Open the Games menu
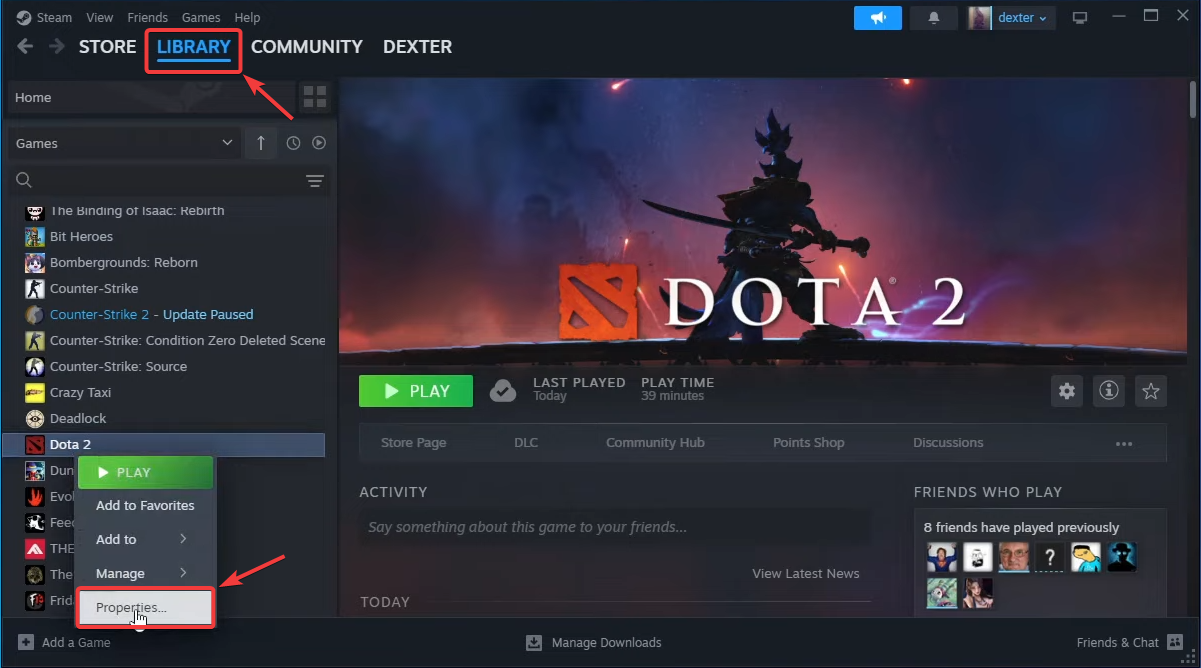 click(x=201, y=18)
